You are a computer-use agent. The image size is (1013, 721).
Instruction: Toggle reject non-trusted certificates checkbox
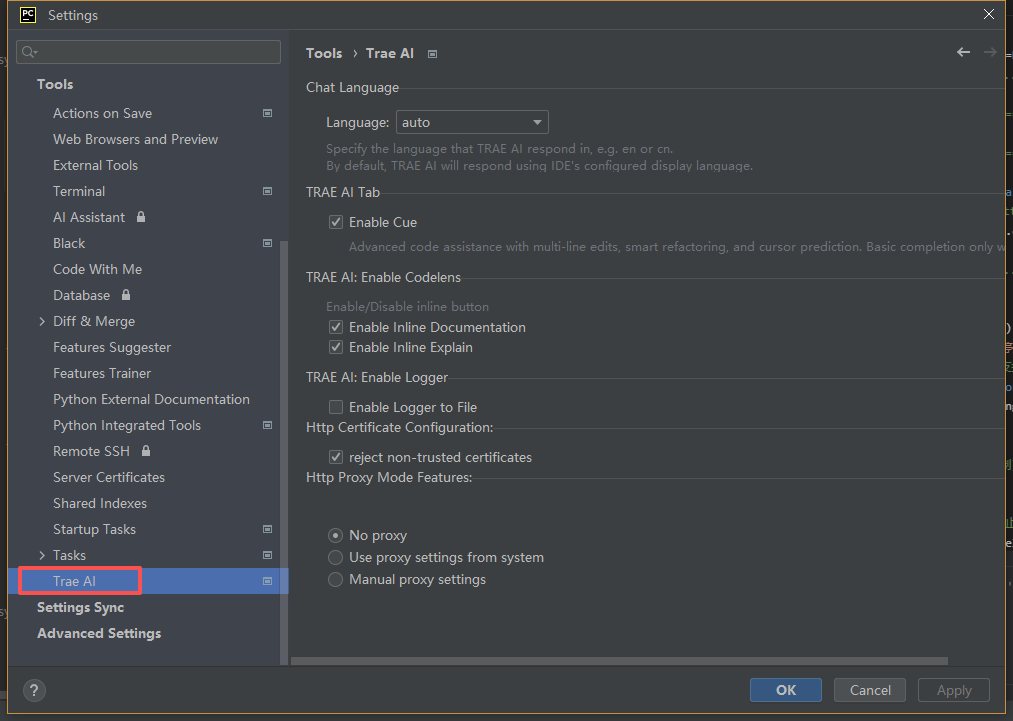(336, 457)
